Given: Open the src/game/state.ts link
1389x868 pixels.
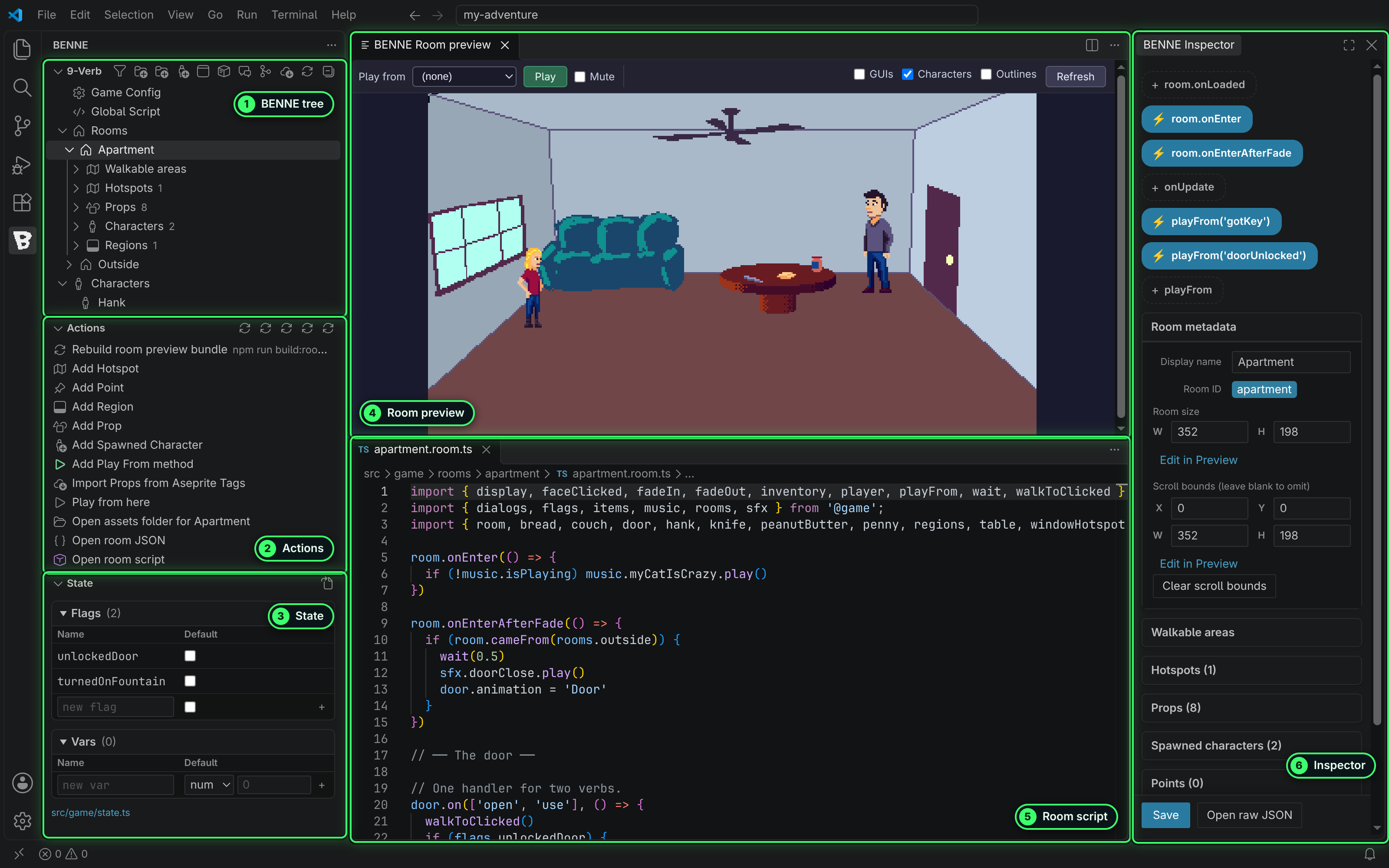Looking at the screenshot, I should [91, 812].
